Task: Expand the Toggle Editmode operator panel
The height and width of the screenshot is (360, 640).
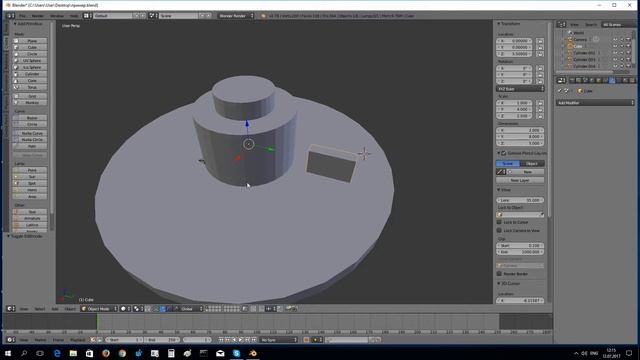Action: point(24,236)
